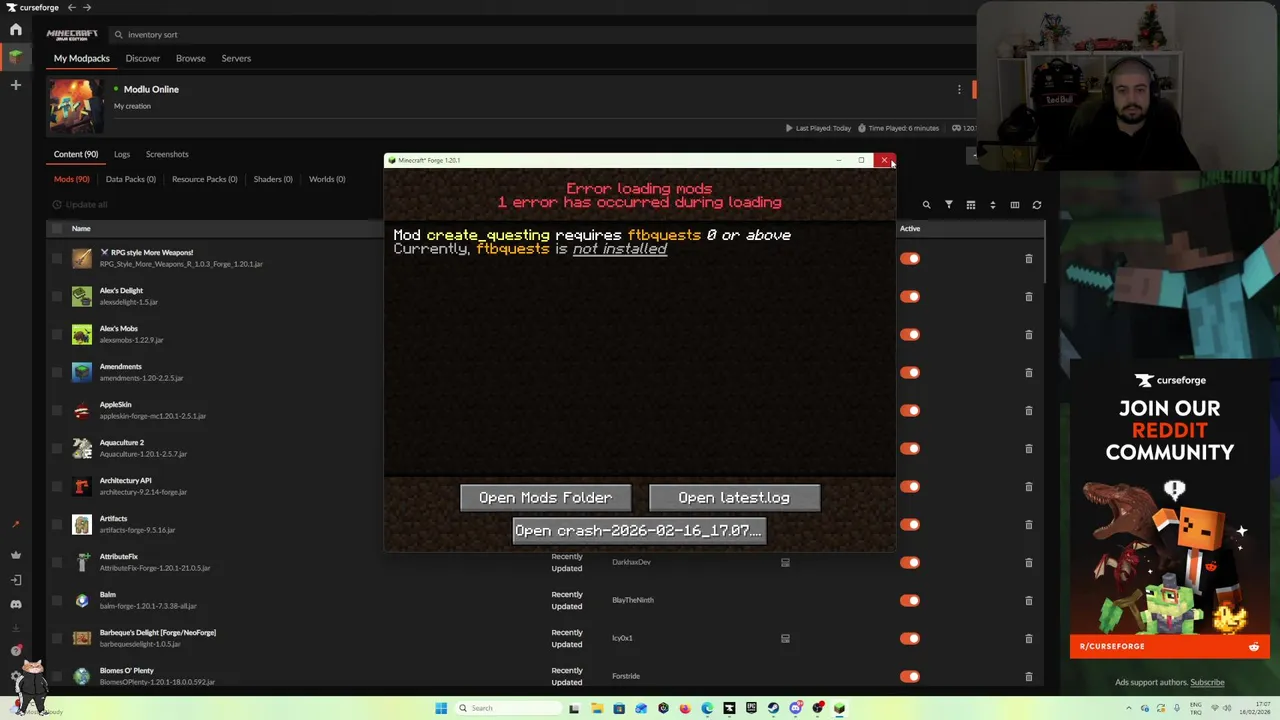
Task: Go forward with CurseForge navigation arrow
Action: (x=87, y=8)
